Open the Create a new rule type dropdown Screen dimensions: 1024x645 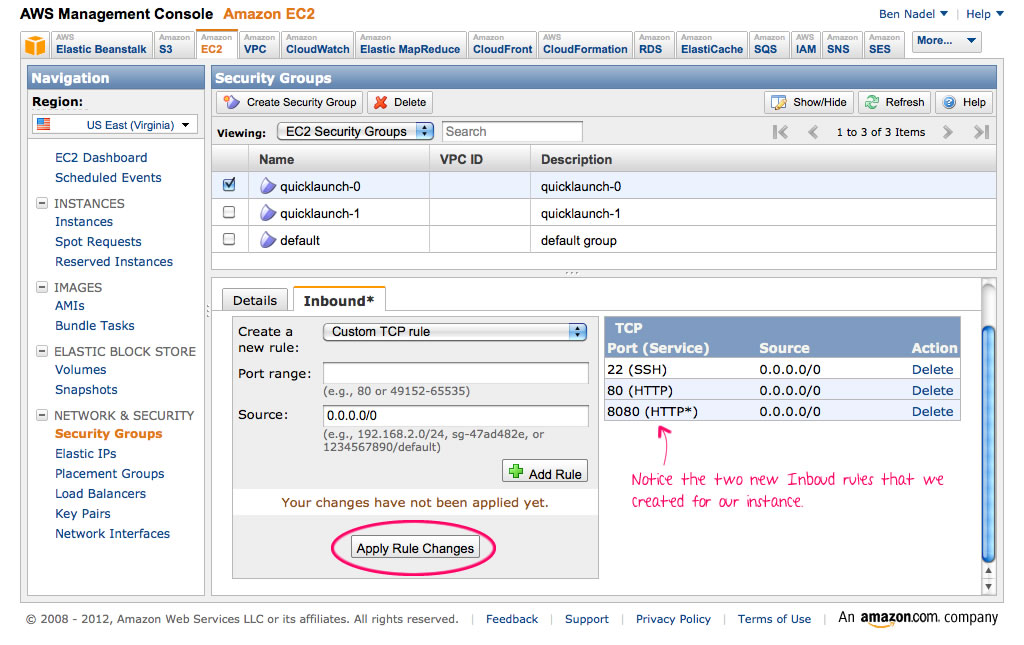pyautogui.click(x=455, y=332)
